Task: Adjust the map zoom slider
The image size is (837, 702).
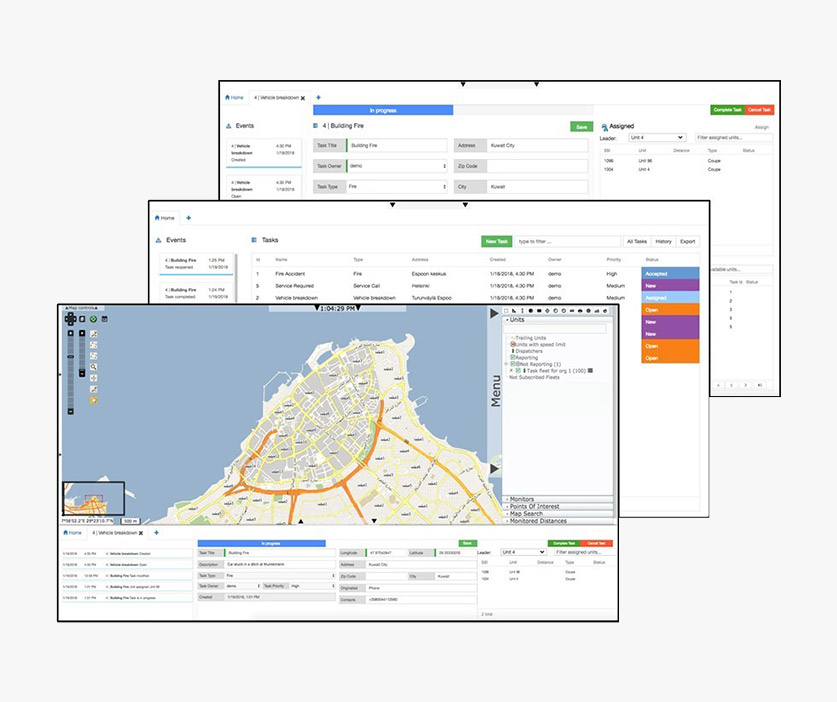Action: coord(70,356)
